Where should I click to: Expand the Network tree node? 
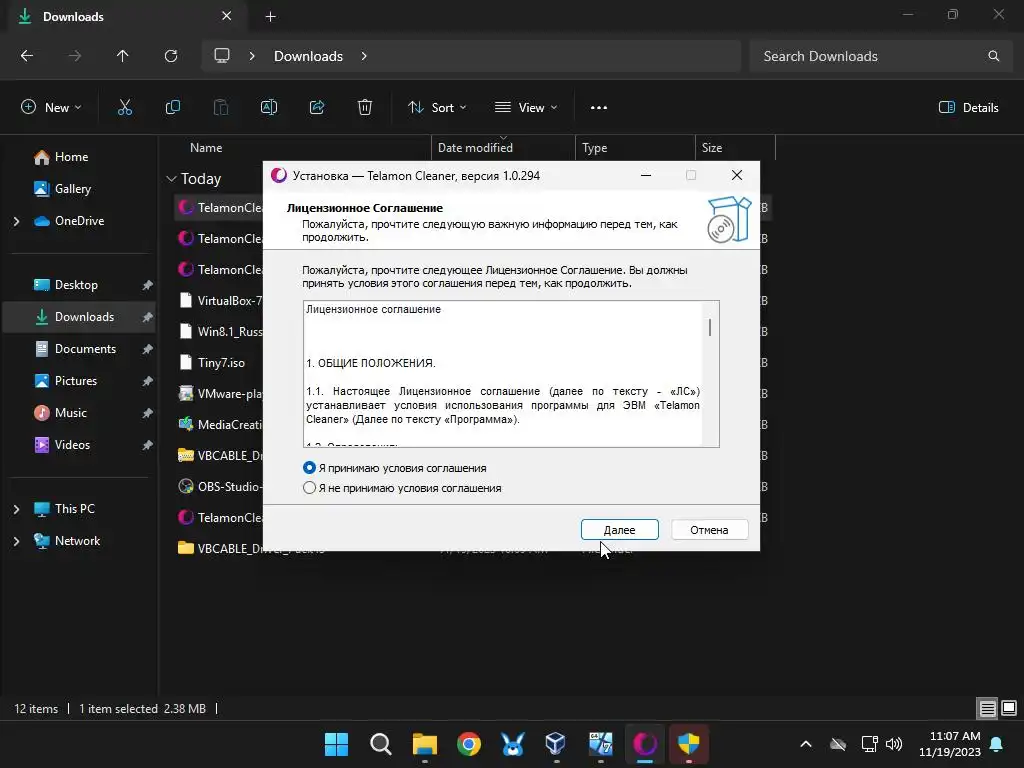click(x=16, y=541)
